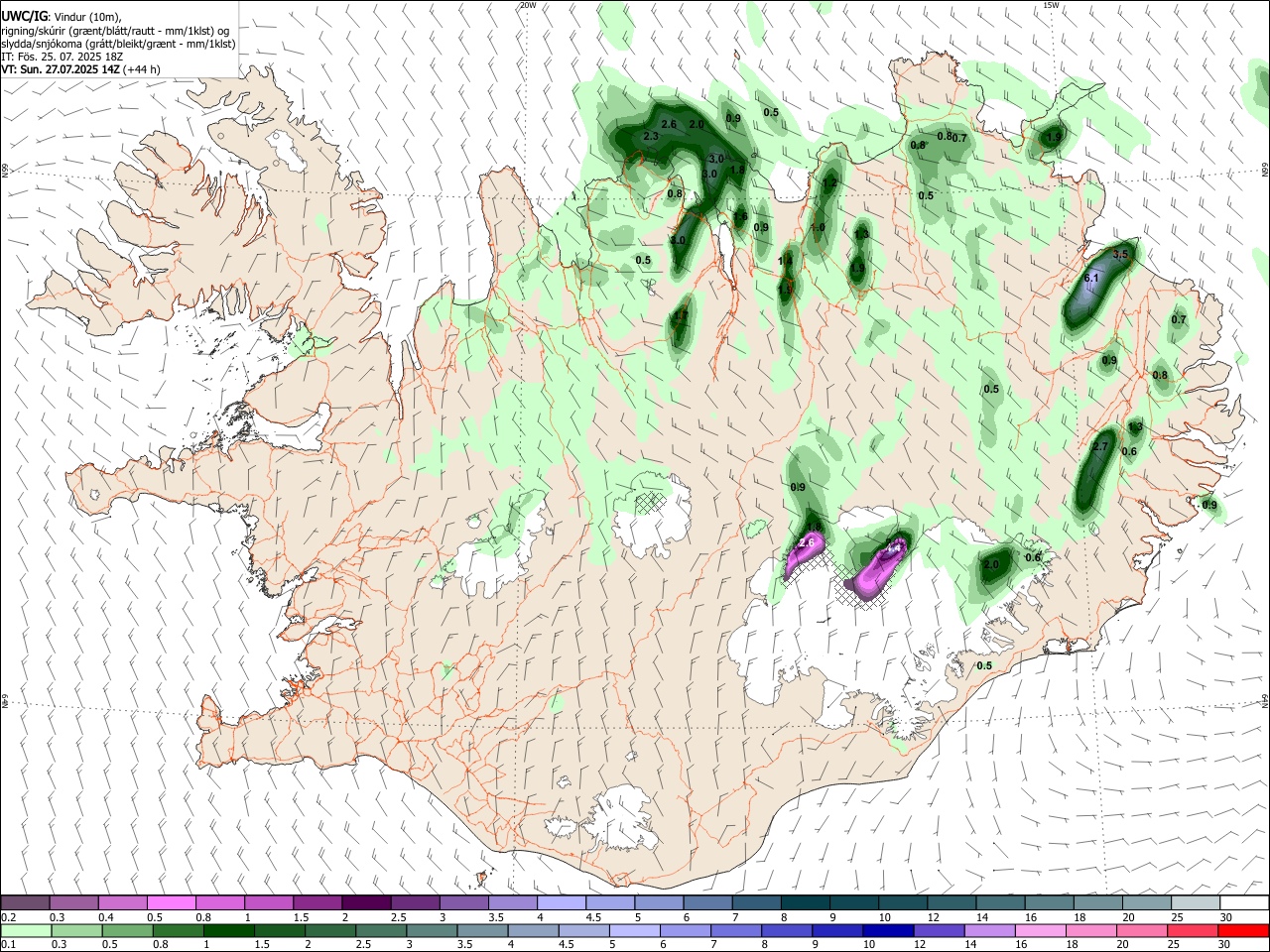Image resolution: width=1270 pixels, height=952 pixels.
Task: Click the 'IT: Fös. 25. 07. 2025 18Z' line
Action: [63, 57]
